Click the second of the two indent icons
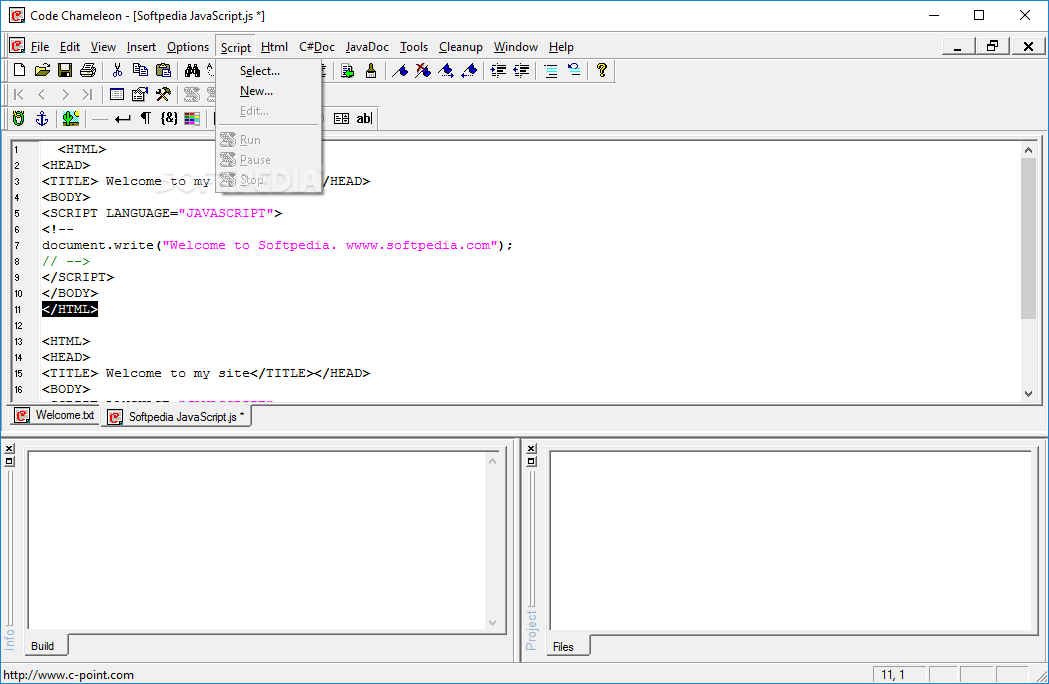This screenshot has width=1049, height=684. [x=521, y=70]
